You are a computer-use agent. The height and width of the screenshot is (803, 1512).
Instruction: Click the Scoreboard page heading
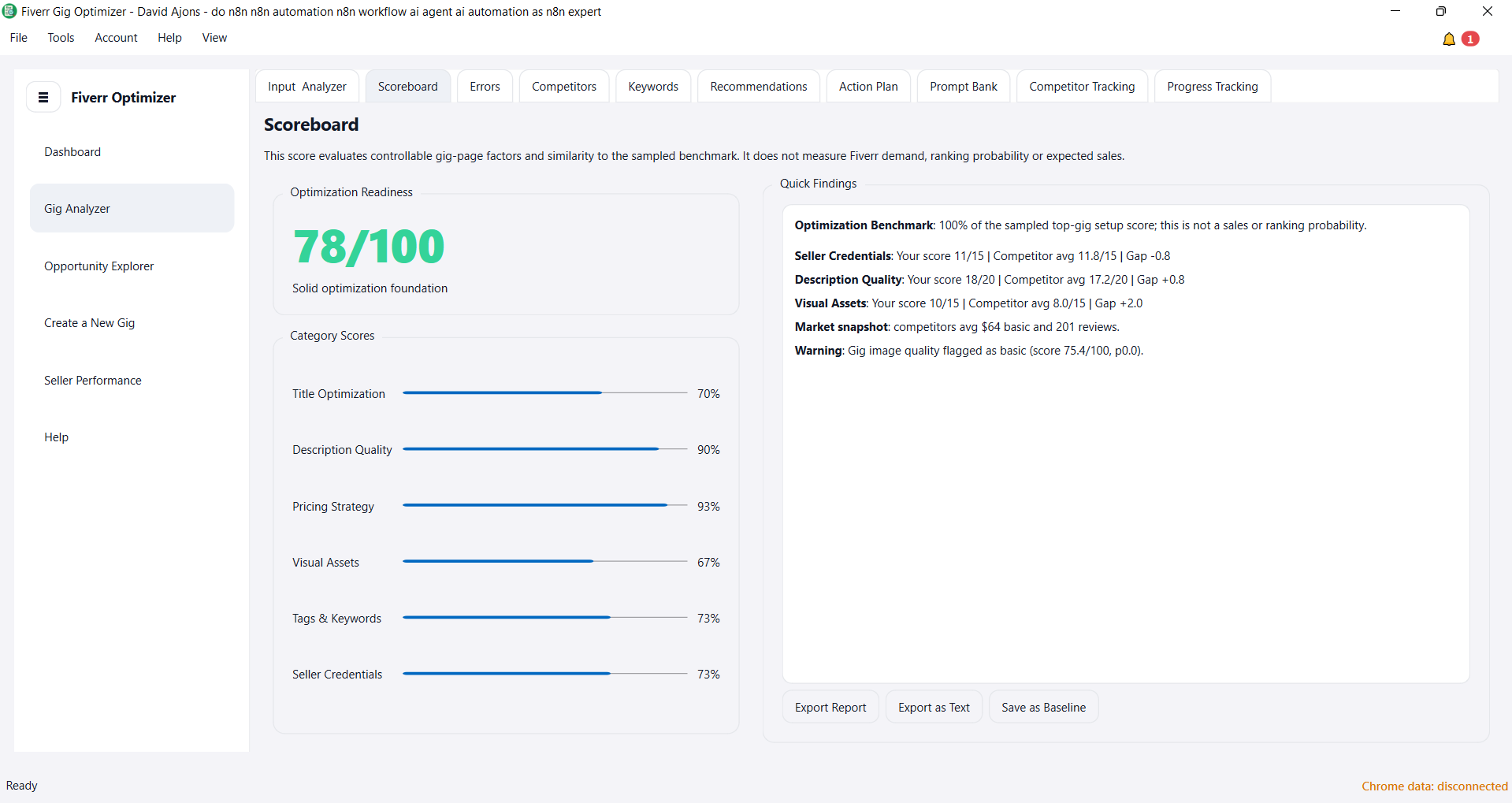click(311, 125)
